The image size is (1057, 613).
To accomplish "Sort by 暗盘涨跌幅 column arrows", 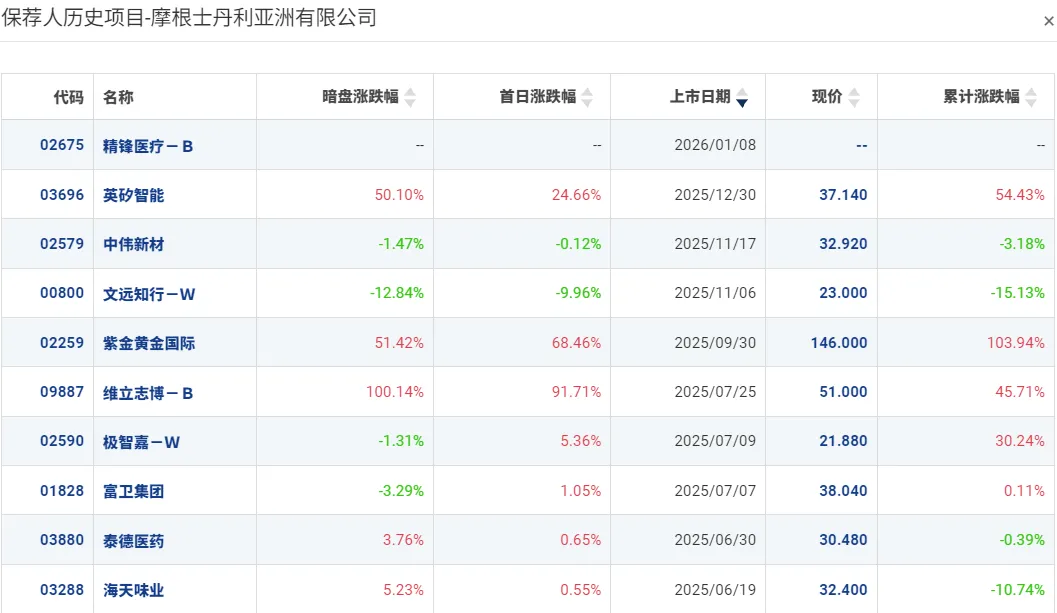I will point(410,97).
